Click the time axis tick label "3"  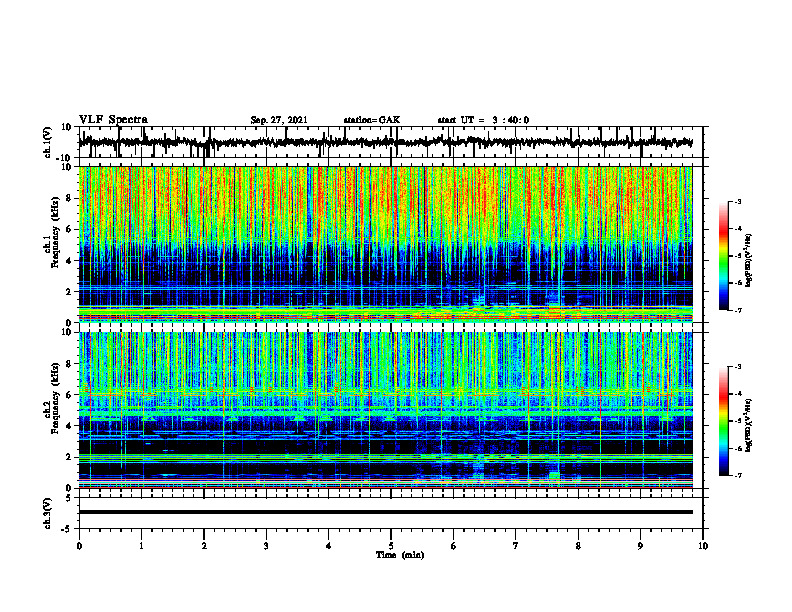(x=266, y=546)
